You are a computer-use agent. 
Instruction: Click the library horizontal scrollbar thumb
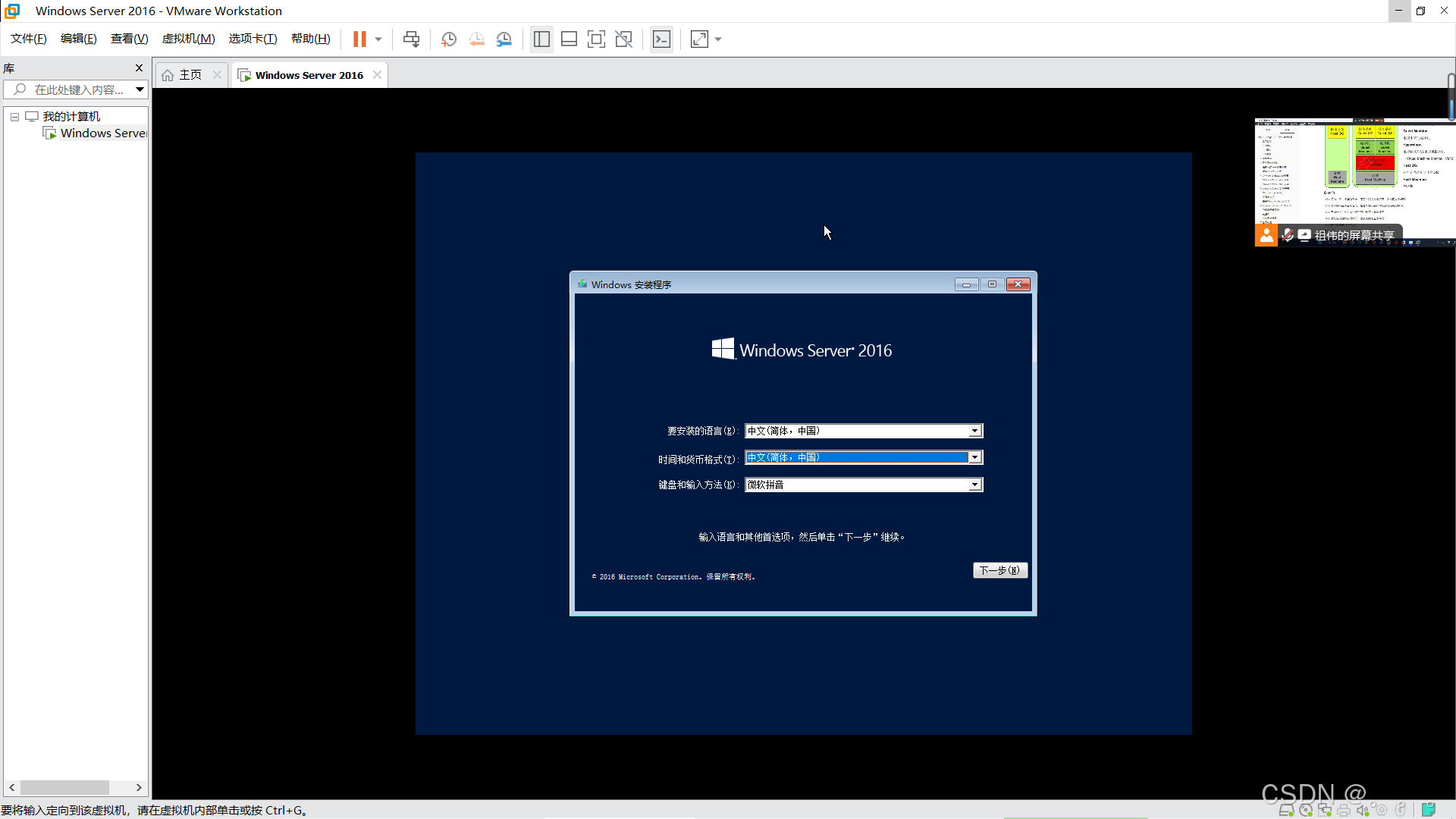point(64,787)
